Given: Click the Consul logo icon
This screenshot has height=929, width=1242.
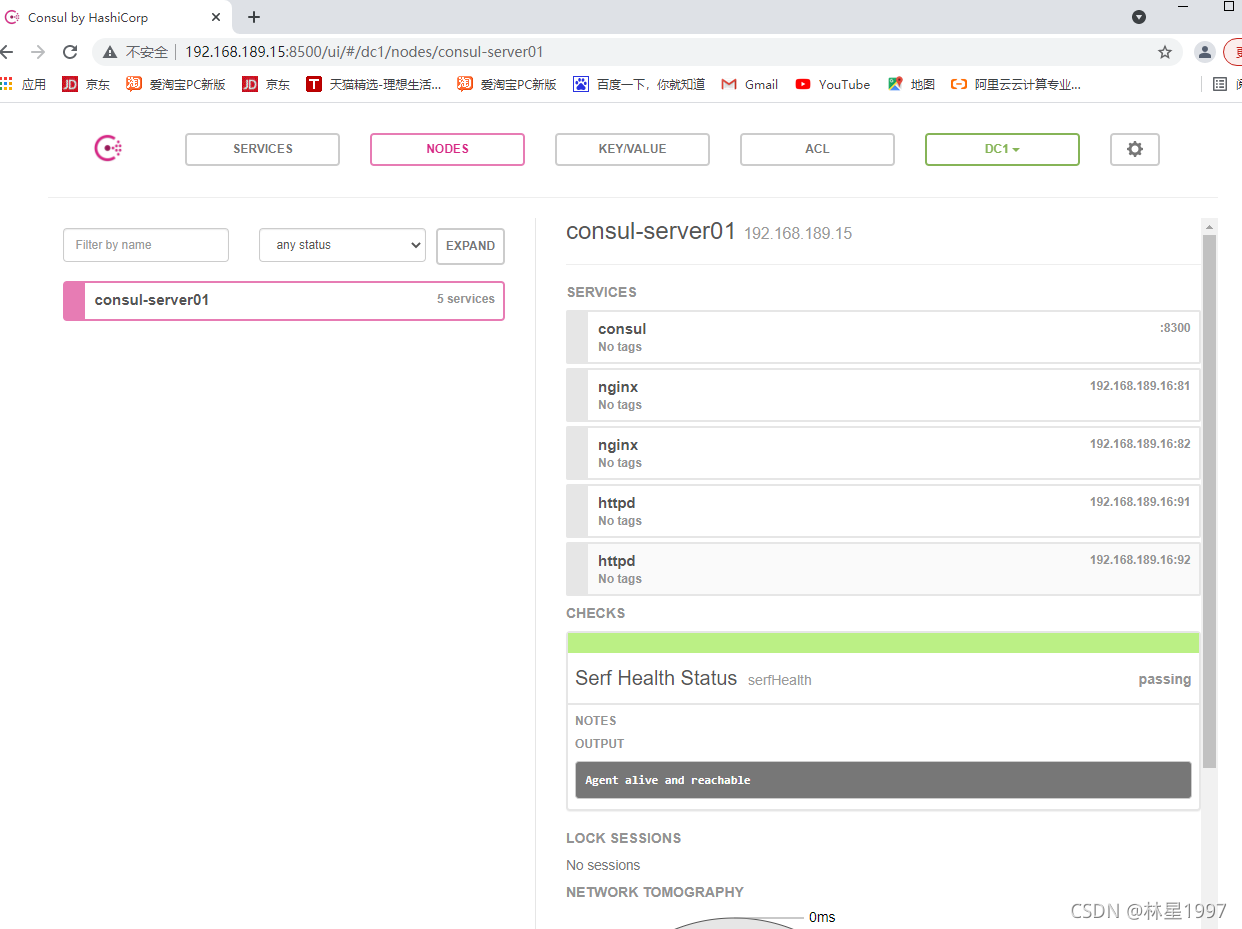Looking at the screenshot, I should [x=108, y=149].
